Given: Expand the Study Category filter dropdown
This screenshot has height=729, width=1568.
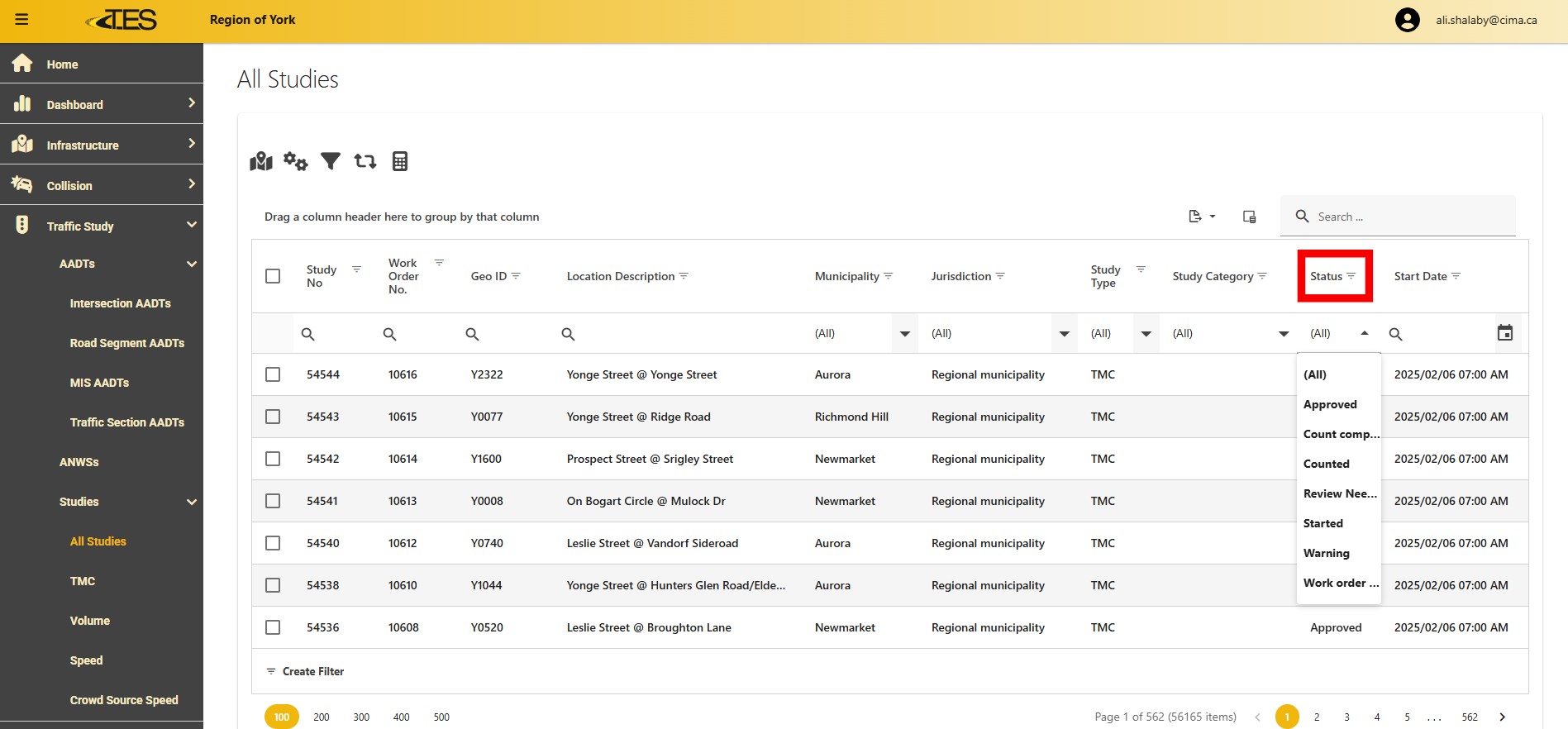Looking at the screenshot, I should coord(1283,334).
